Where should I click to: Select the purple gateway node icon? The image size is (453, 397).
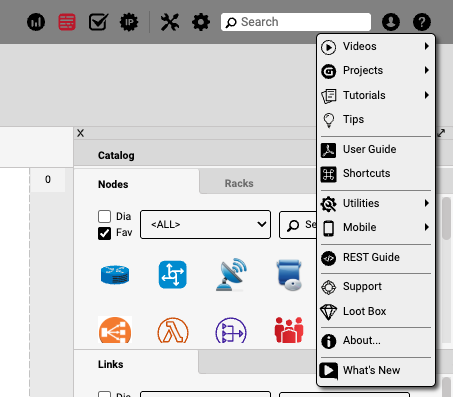(x=231, y=331)
